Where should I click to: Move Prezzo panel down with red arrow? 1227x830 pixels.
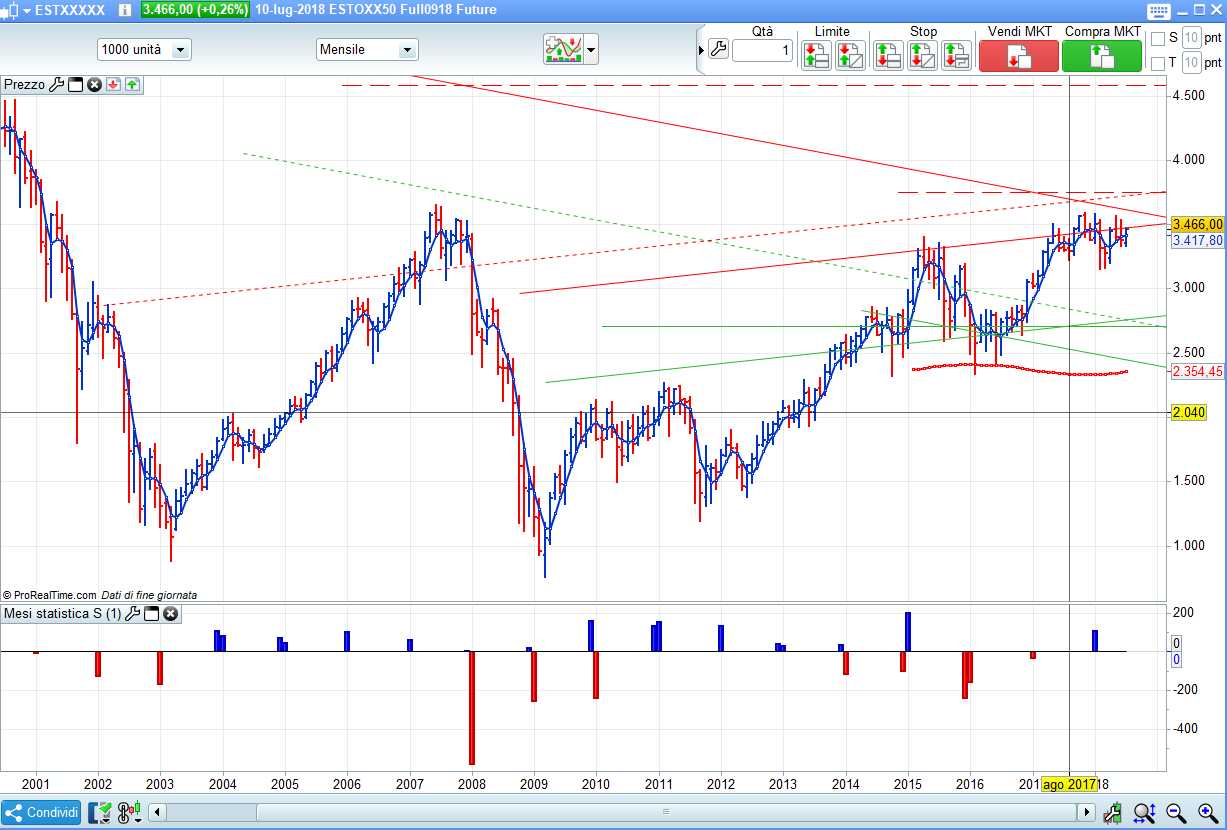pos(113,85)
